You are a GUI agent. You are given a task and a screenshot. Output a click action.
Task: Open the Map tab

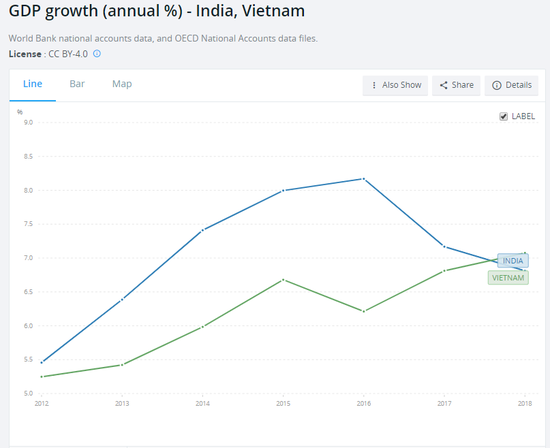(x=122, y=84)
